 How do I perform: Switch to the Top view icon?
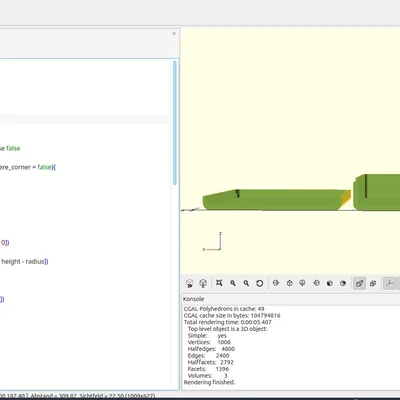(289, 283)
